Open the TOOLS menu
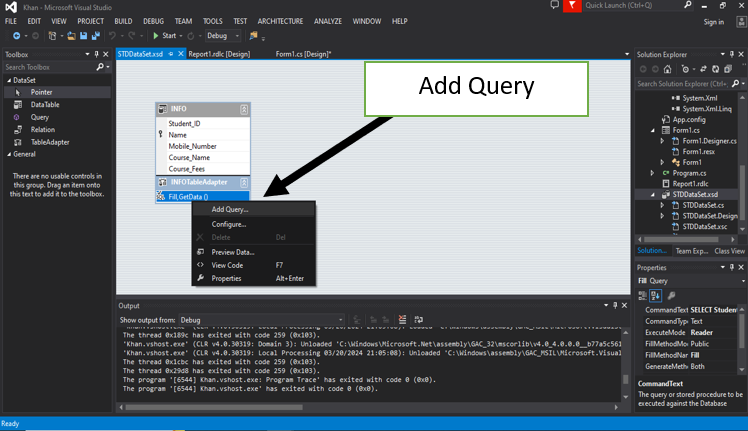Screen dimensions: 748x431 (213, 21)
